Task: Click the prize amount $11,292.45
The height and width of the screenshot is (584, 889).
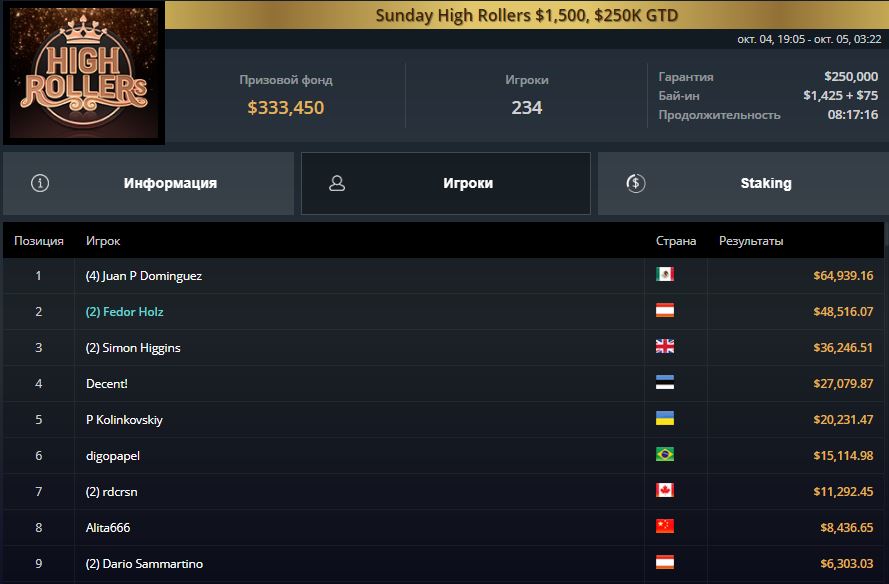Action: click(x=843, y=492)
